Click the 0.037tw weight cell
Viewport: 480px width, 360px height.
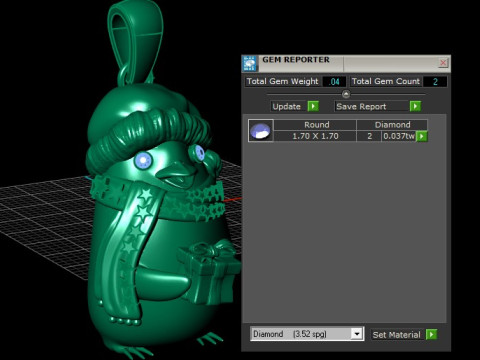coord(399,136)
